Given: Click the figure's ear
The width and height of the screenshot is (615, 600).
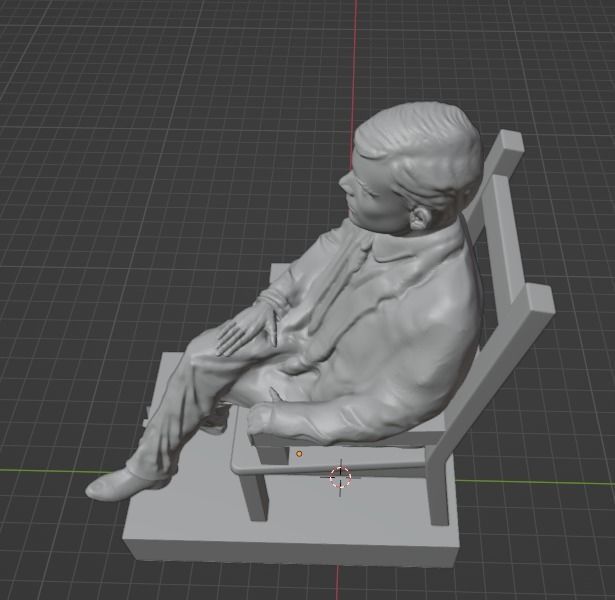Looking at the screenshot, I should coord(420,218).
